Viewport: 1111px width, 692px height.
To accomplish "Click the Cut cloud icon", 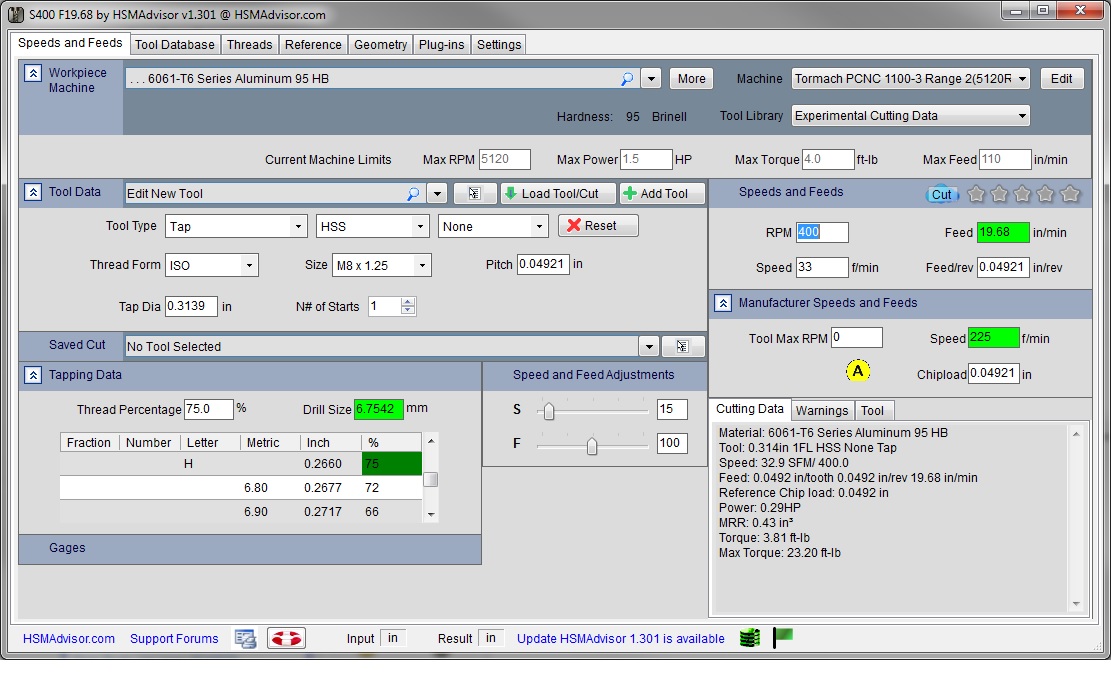I will [x=941, y=194].
